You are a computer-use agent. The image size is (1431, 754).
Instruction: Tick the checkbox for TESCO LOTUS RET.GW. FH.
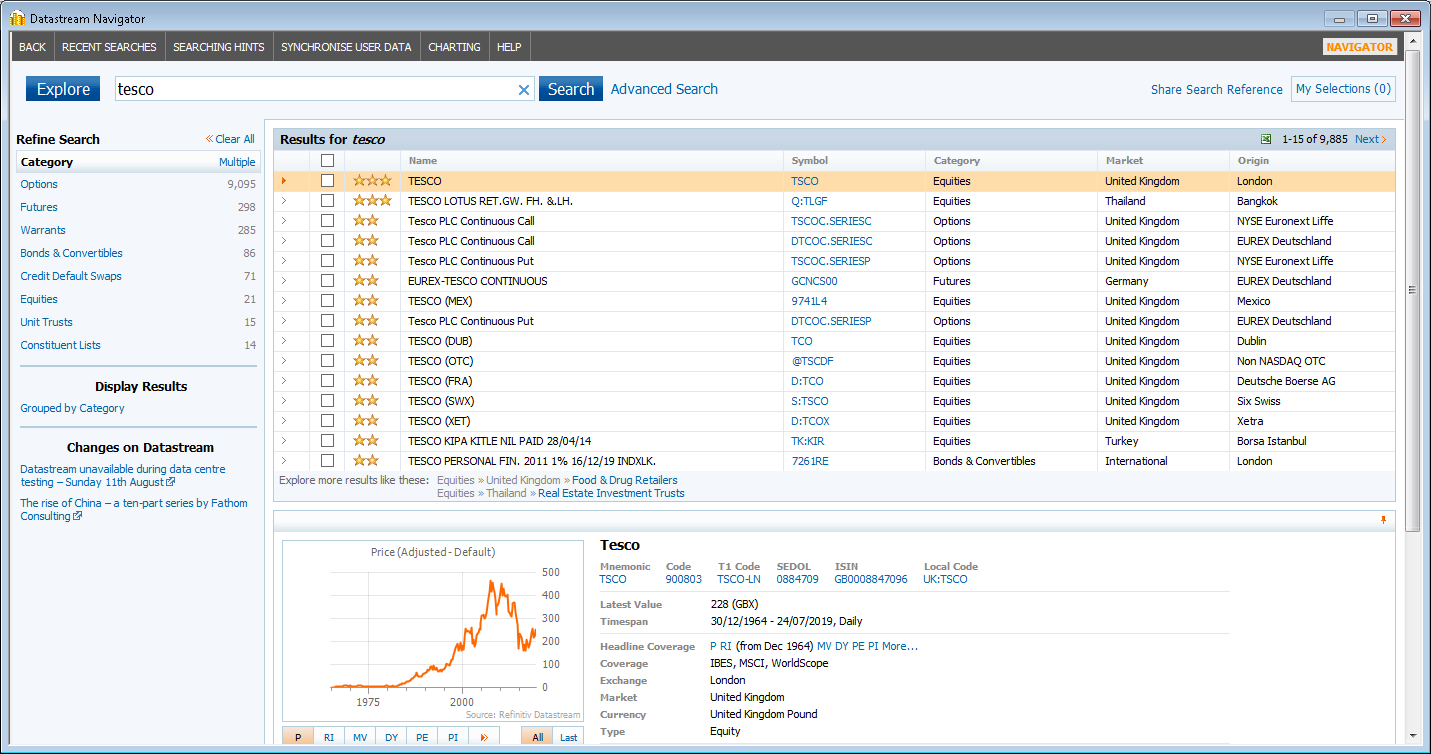point(327,201)
